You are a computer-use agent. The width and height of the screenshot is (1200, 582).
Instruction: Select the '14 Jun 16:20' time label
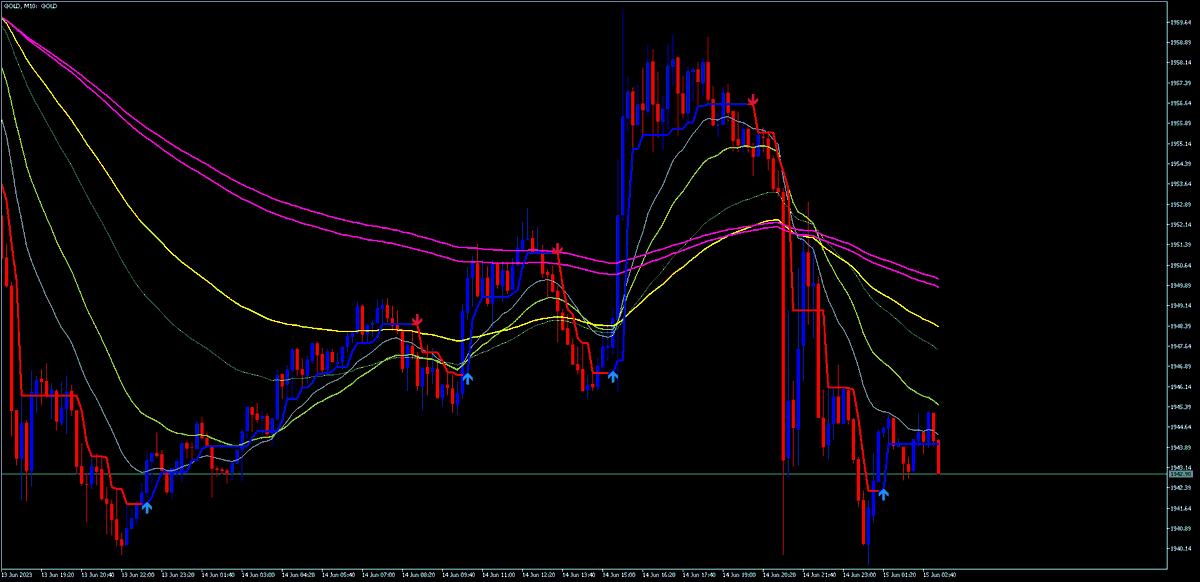(659, 575)
